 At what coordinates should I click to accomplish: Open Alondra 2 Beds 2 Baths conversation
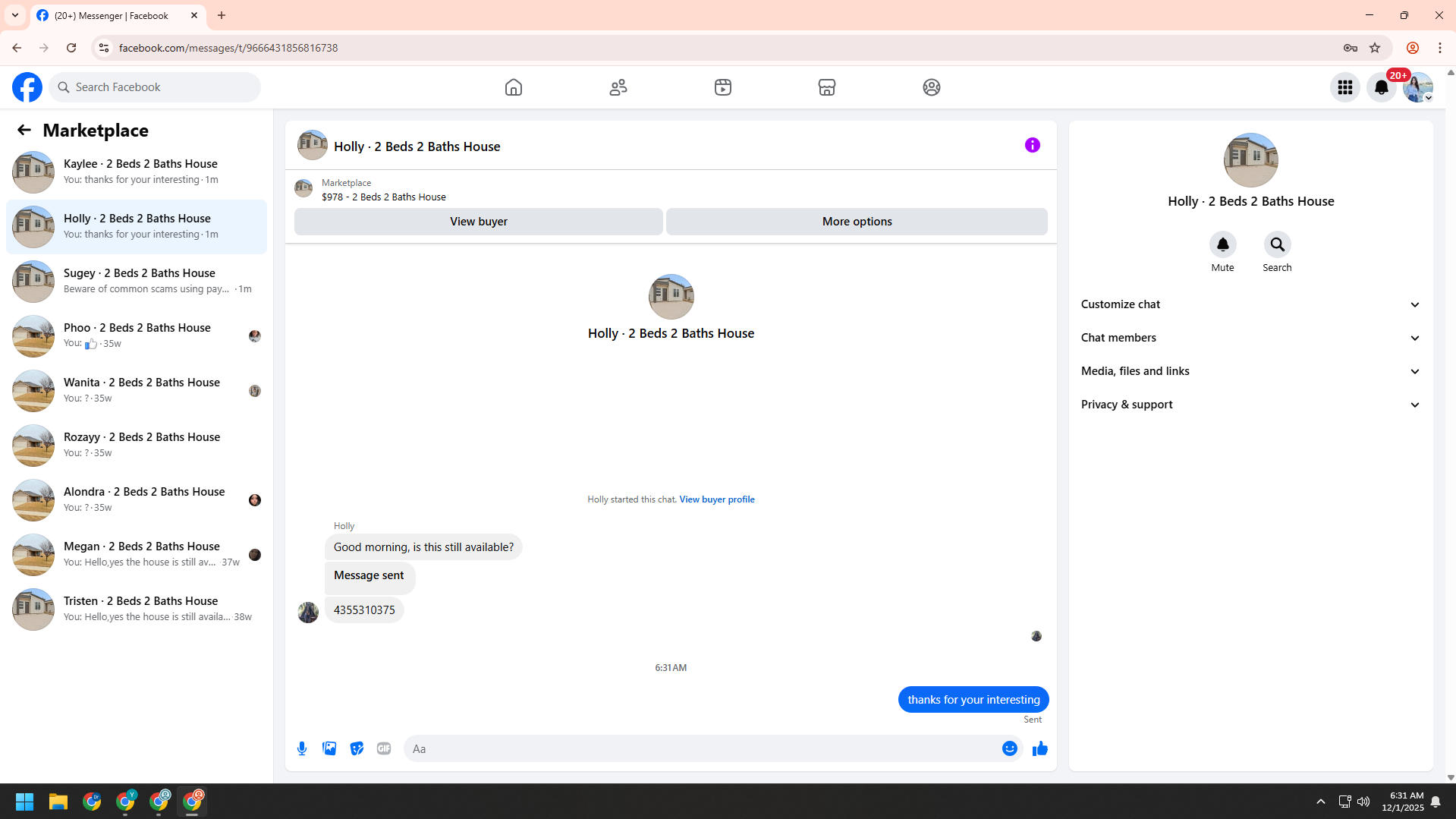[x=137, y=500]
